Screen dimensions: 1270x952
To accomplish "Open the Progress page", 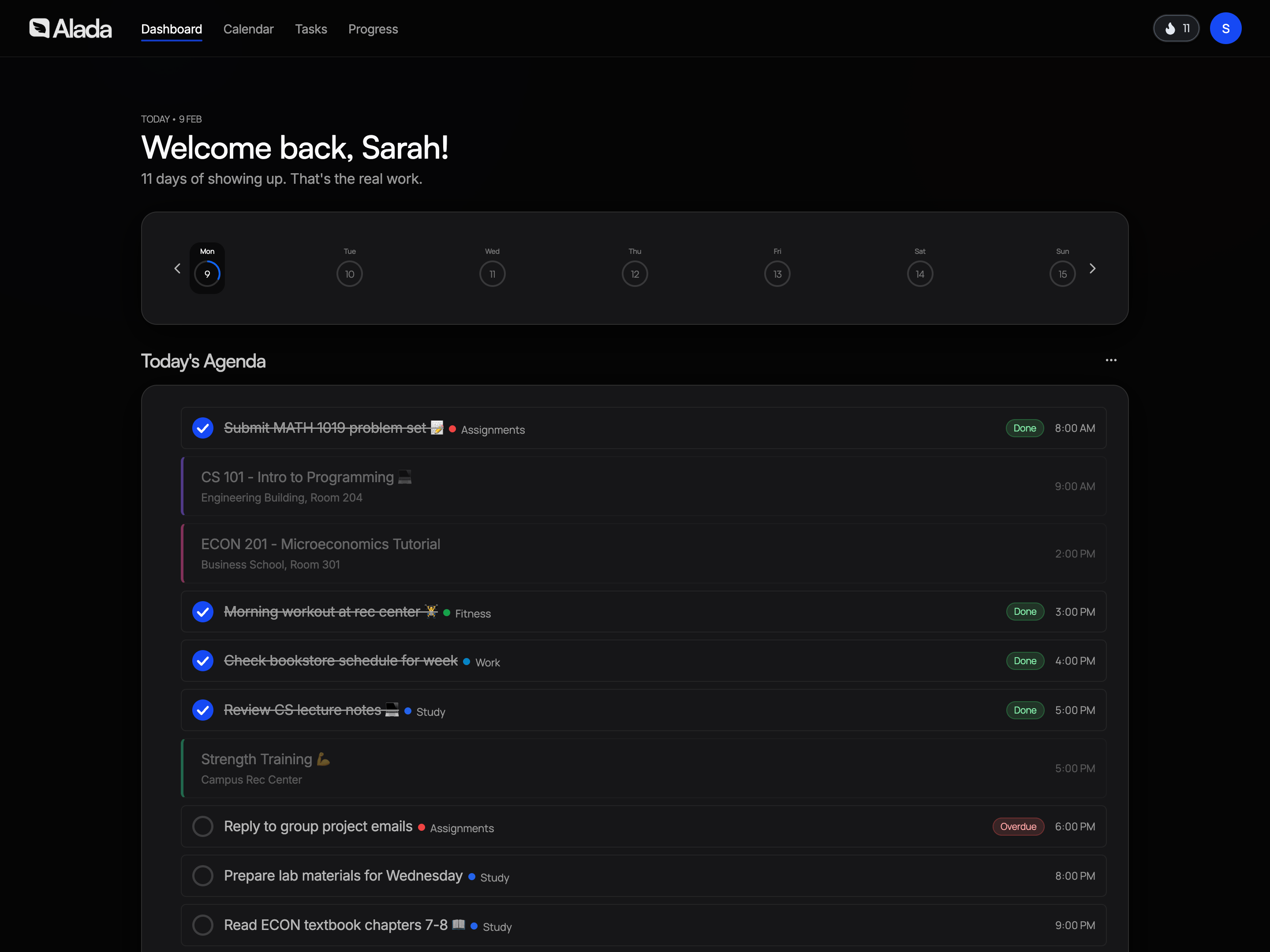I will (x=373, y=29).
